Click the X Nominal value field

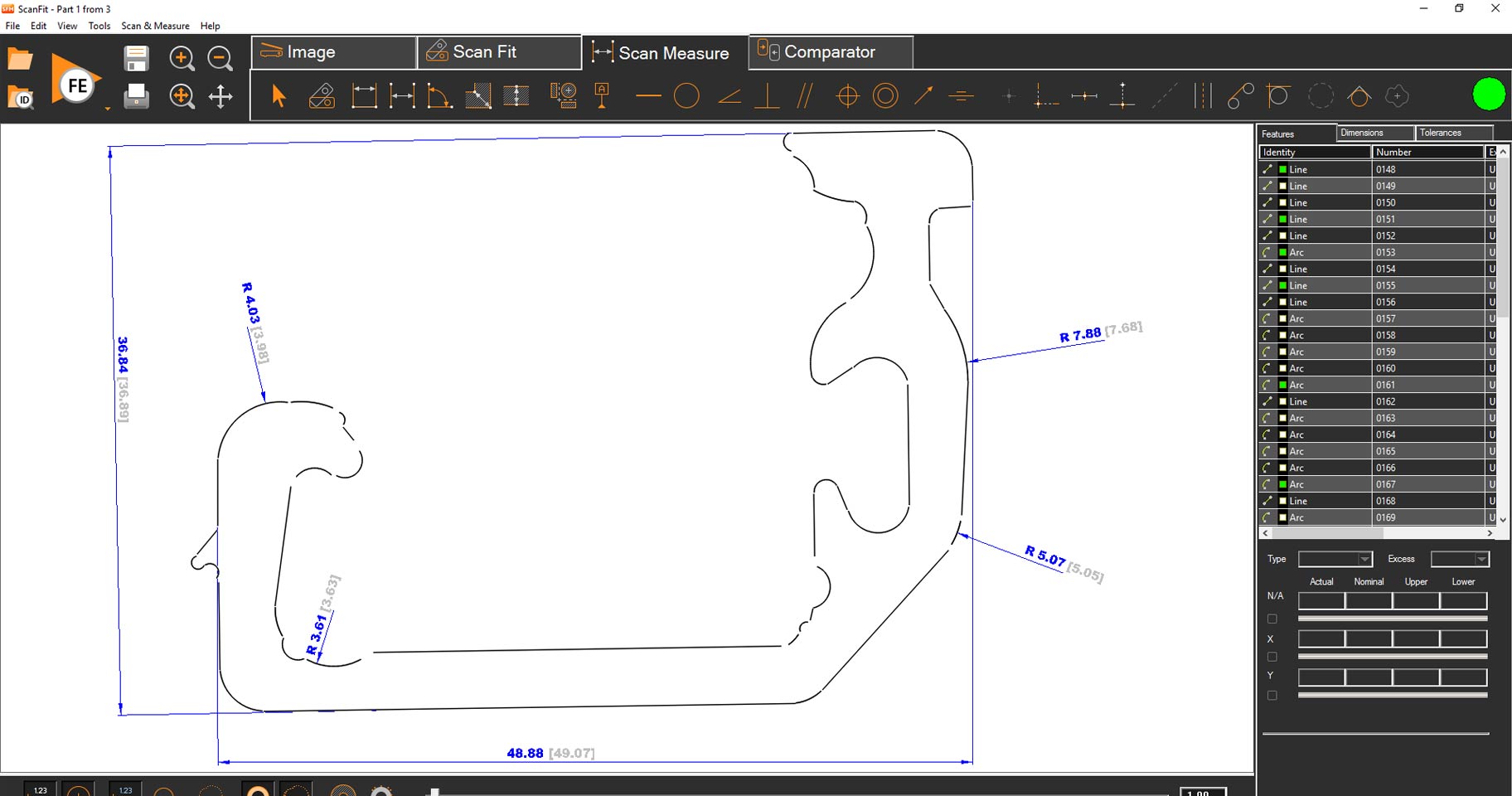click(x=1369, y=638)
